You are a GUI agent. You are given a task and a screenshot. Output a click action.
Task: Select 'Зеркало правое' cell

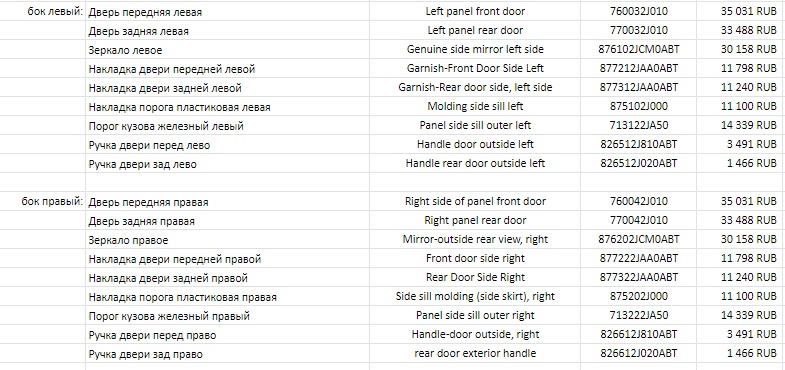coord(227,240)
